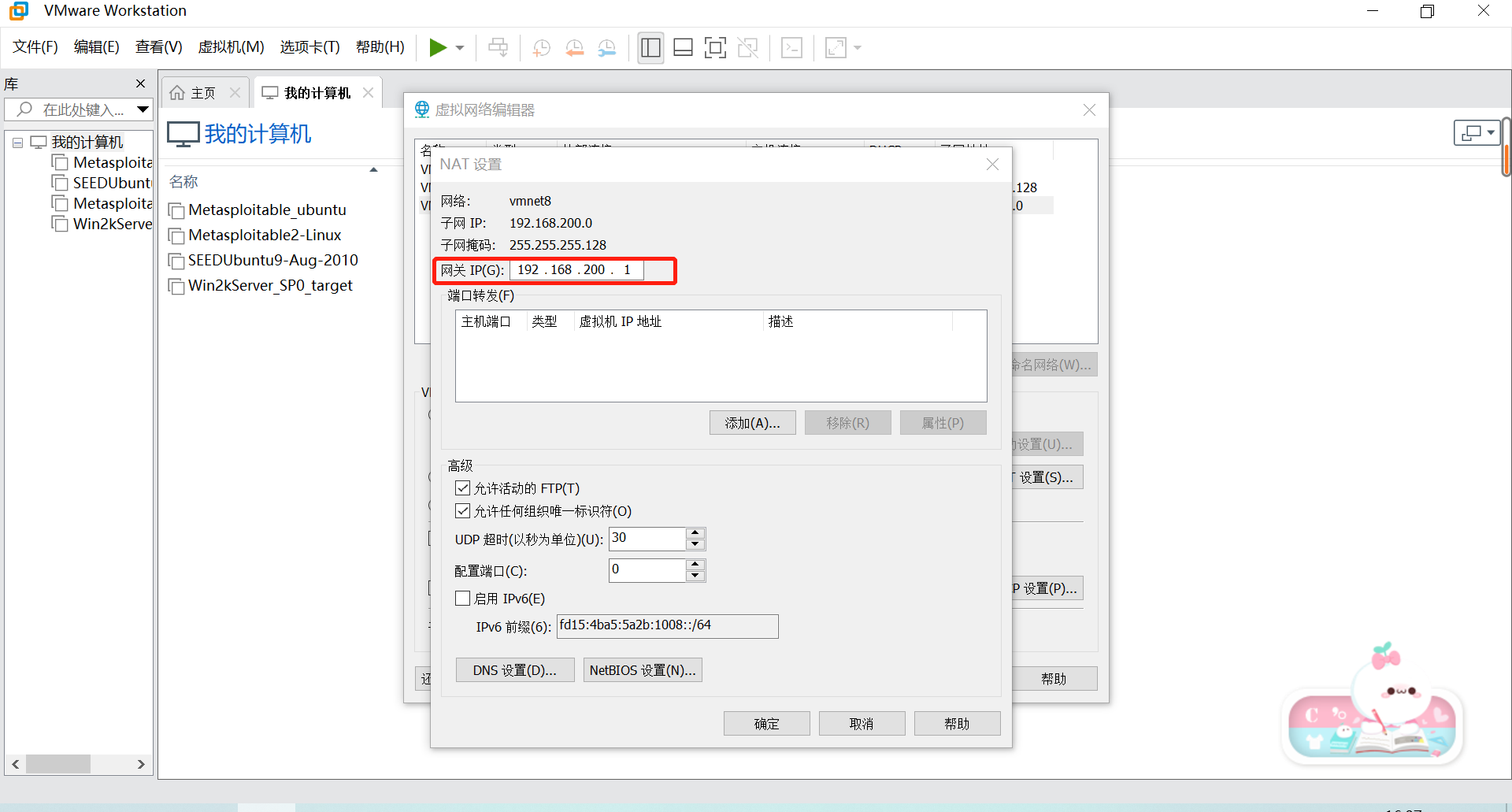
Task: Collapse the 我的计算机 tree node
Action: (17, 143)
